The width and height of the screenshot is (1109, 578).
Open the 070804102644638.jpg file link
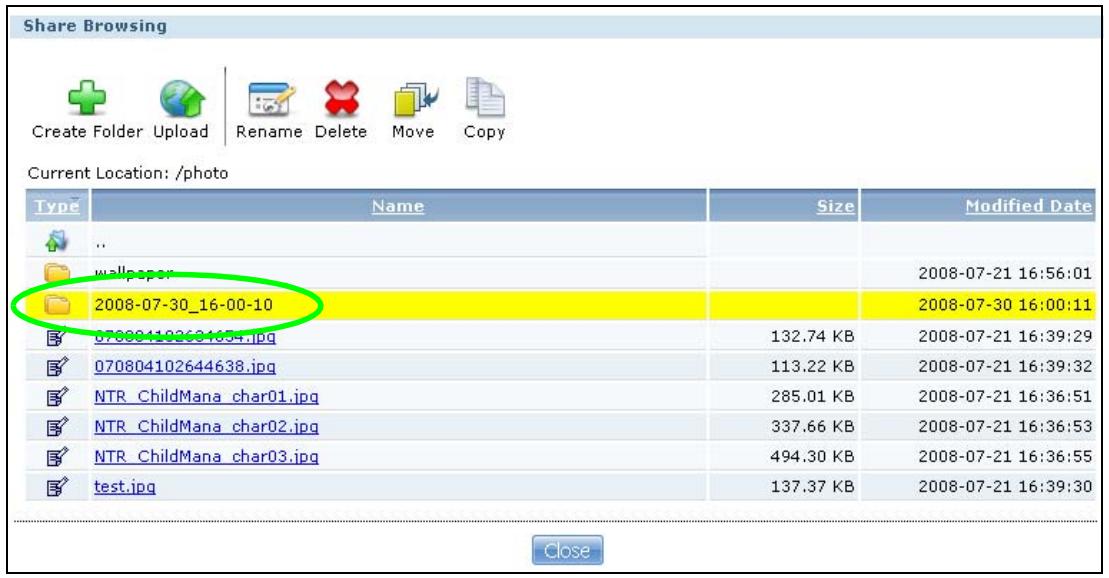click(x=185, y=366)
